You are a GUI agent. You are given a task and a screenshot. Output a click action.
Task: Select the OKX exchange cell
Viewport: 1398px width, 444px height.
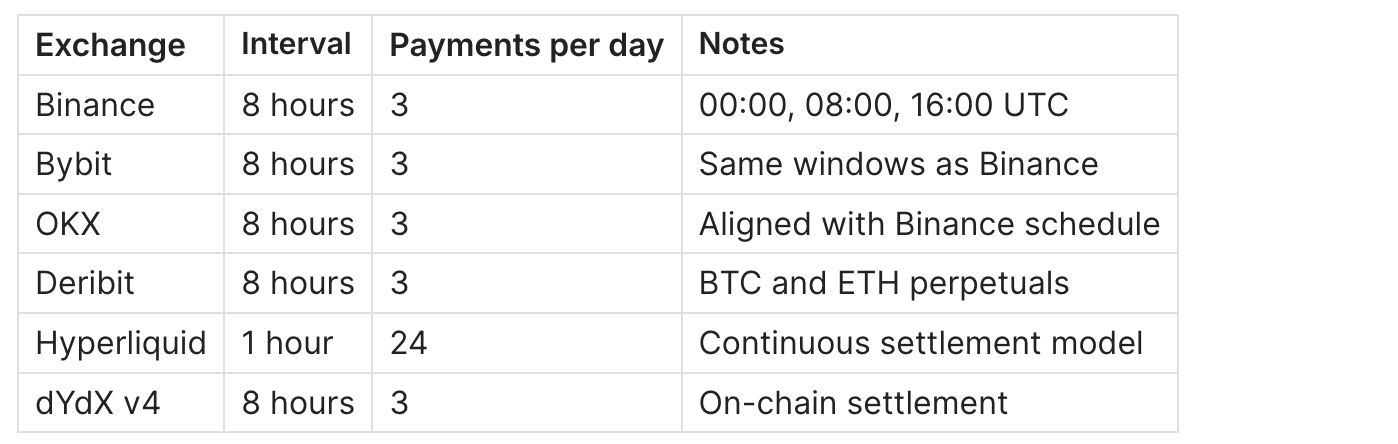coord(68,224)
